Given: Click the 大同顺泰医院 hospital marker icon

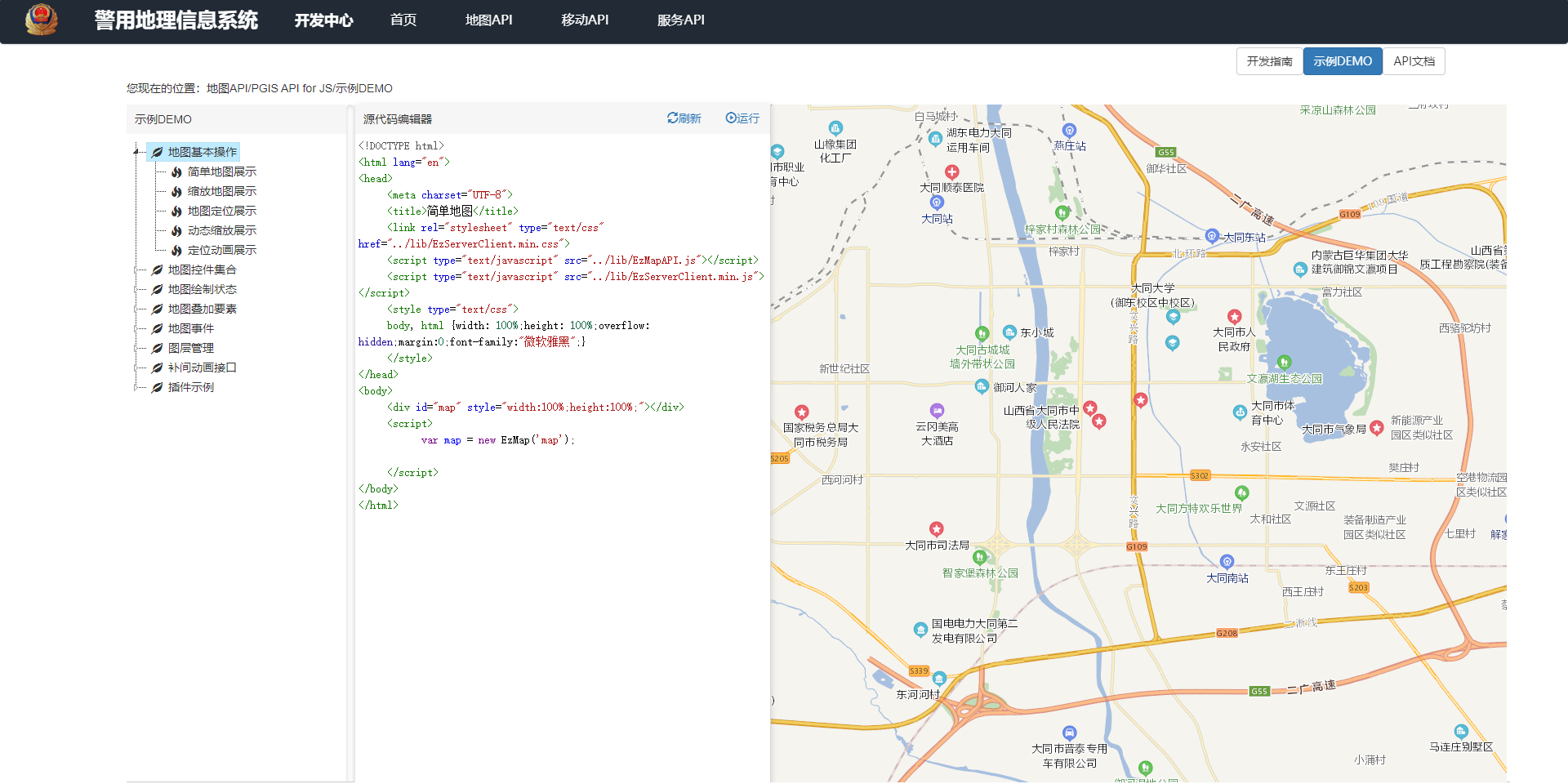Looking at the screenshot, I should coord(951,171).
